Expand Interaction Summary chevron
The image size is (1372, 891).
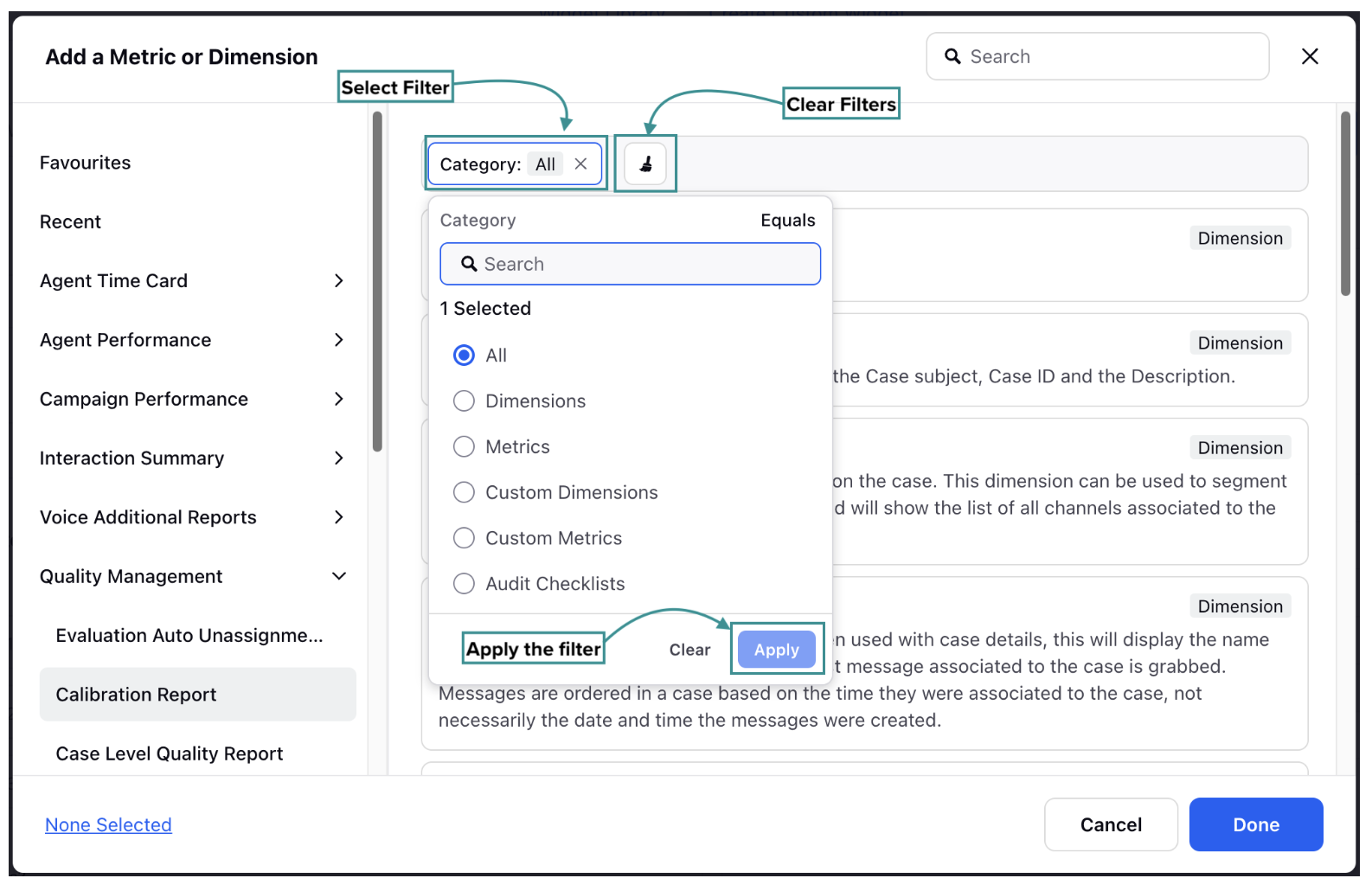coord(339,458)
